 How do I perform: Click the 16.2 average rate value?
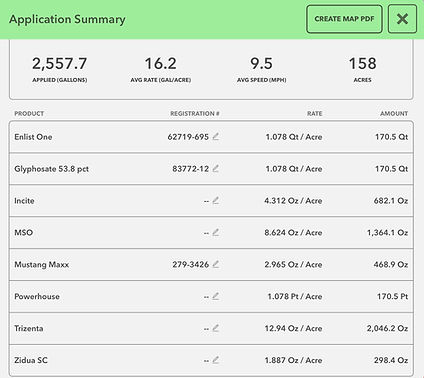click(161, 63)
